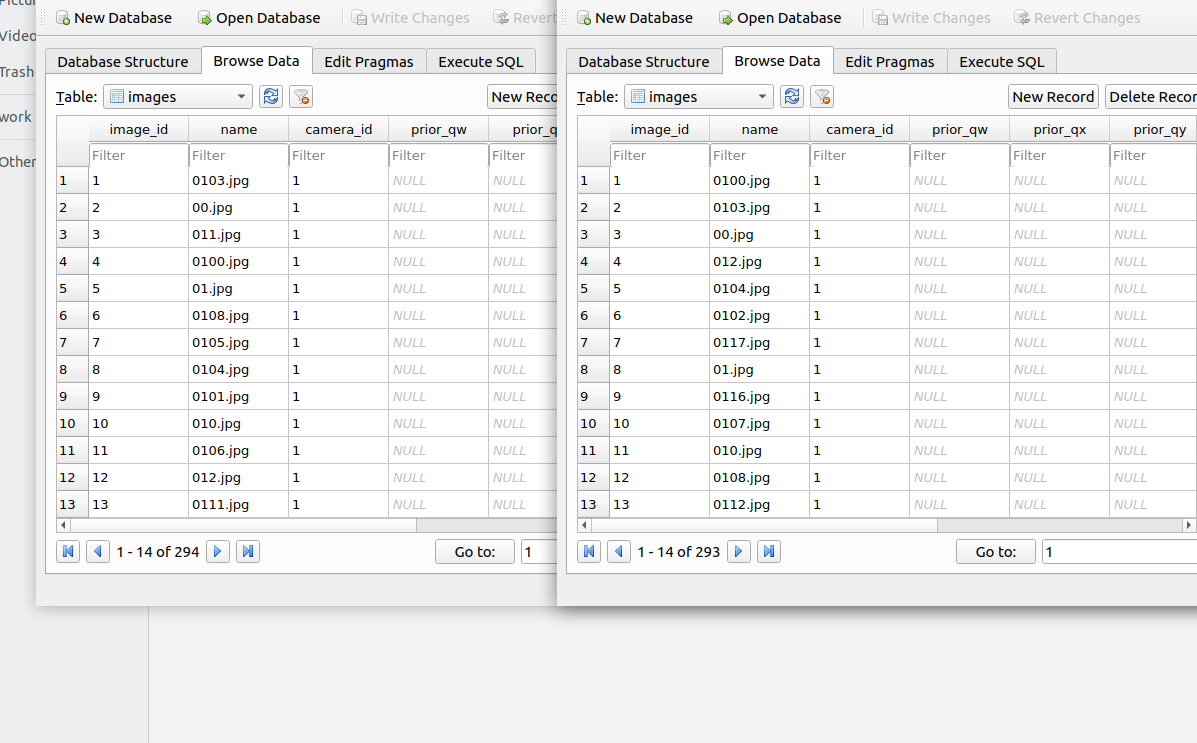Sort by image_id column in the left window
Viewport: 1197px width, 743px height.
click(138, 129)
